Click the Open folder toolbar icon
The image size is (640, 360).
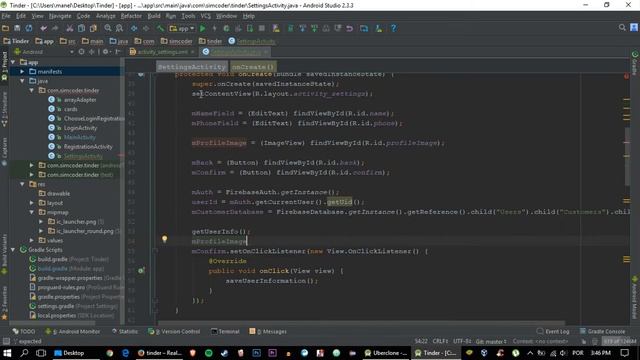pyautogui.click(x=6, y=29)
